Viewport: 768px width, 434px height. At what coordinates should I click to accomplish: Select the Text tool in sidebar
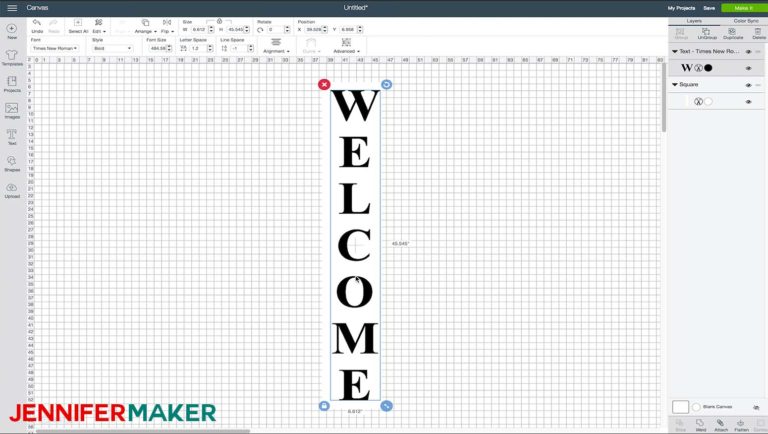click(x=12, y=137)
